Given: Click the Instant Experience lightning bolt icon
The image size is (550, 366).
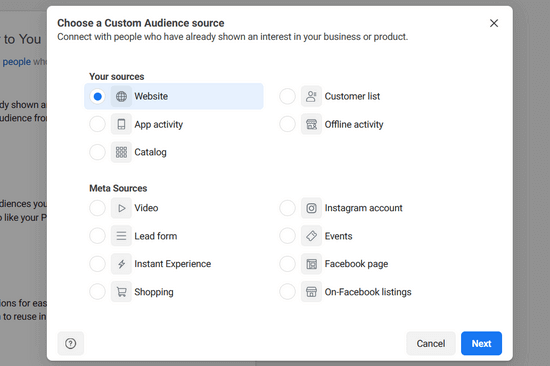Looking at the screenshot, I should click(121, 264).
